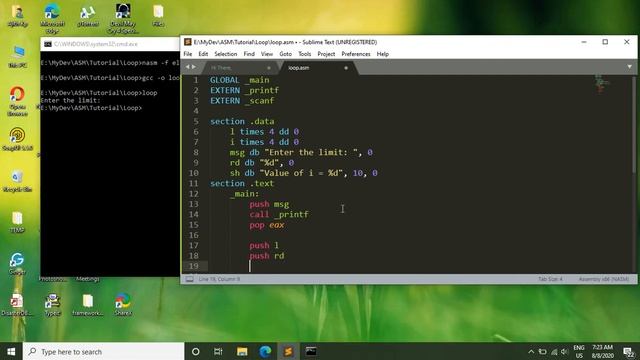
Task: Open the Tools menu
Action: click(304, 54)
